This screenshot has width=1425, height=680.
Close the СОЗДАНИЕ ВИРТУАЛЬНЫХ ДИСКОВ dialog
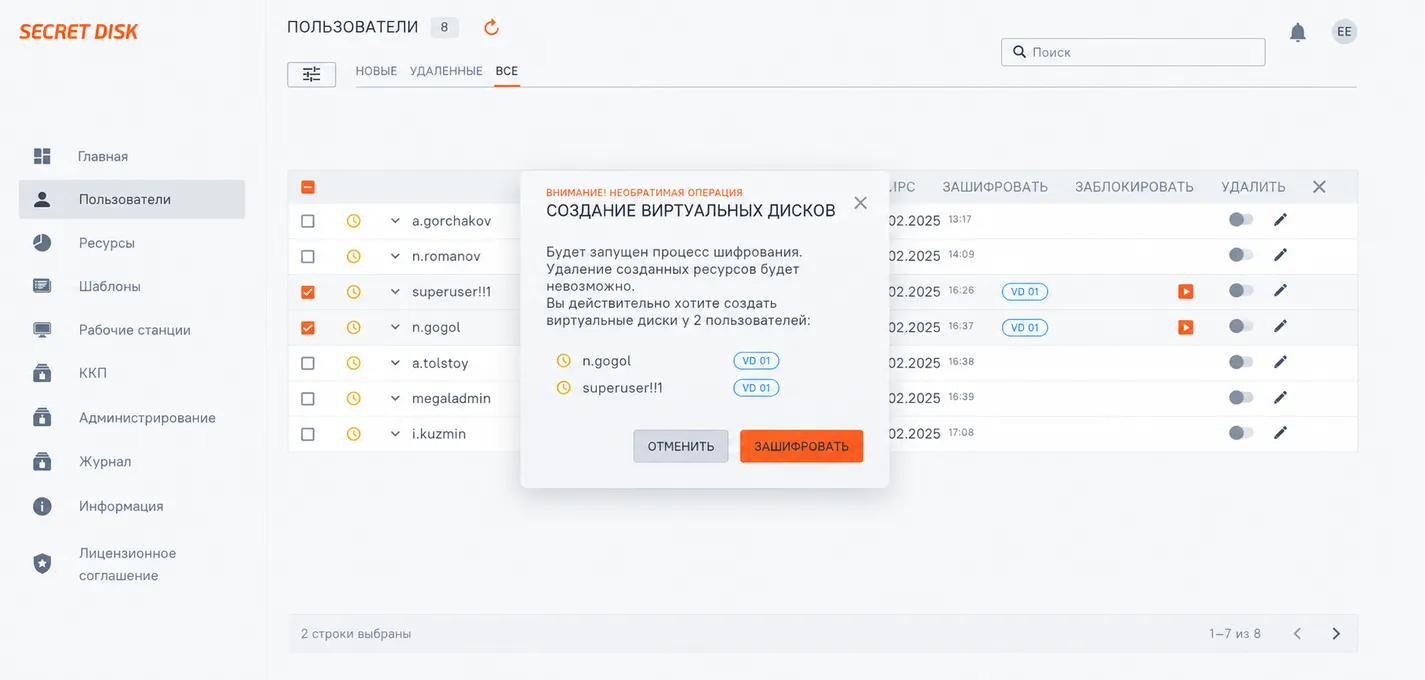click(x=860, y=203)
